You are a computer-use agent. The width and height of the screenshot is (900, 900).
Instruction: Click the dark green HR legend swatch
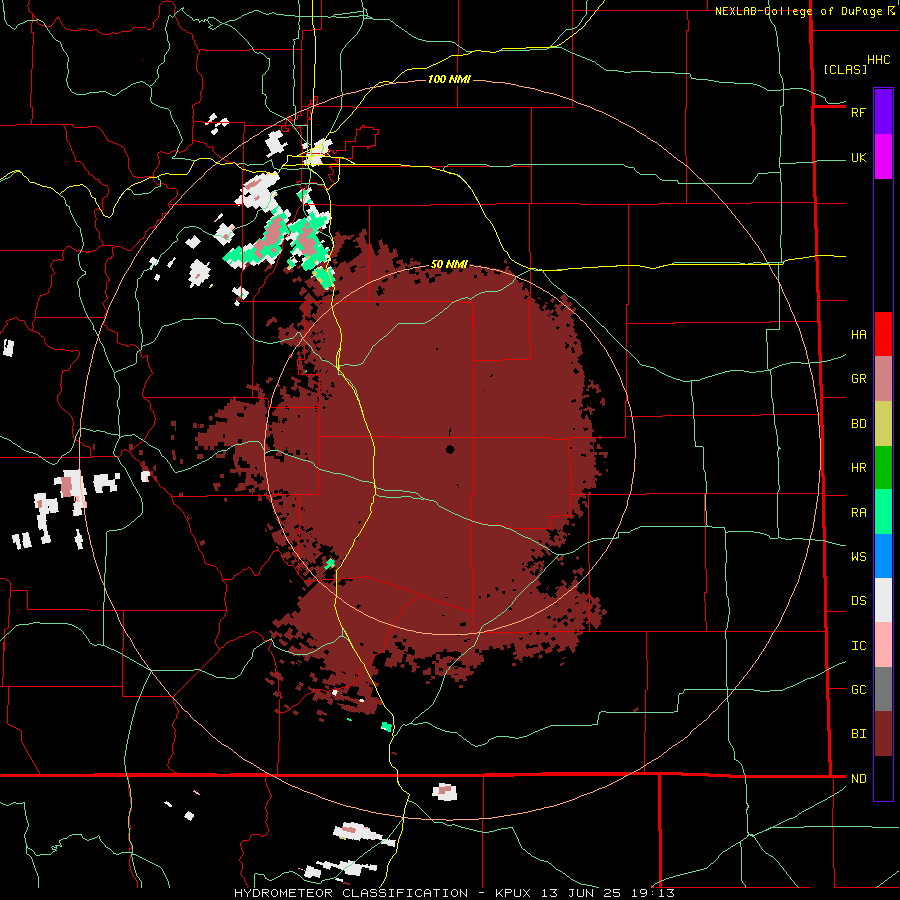click(883, 467)
